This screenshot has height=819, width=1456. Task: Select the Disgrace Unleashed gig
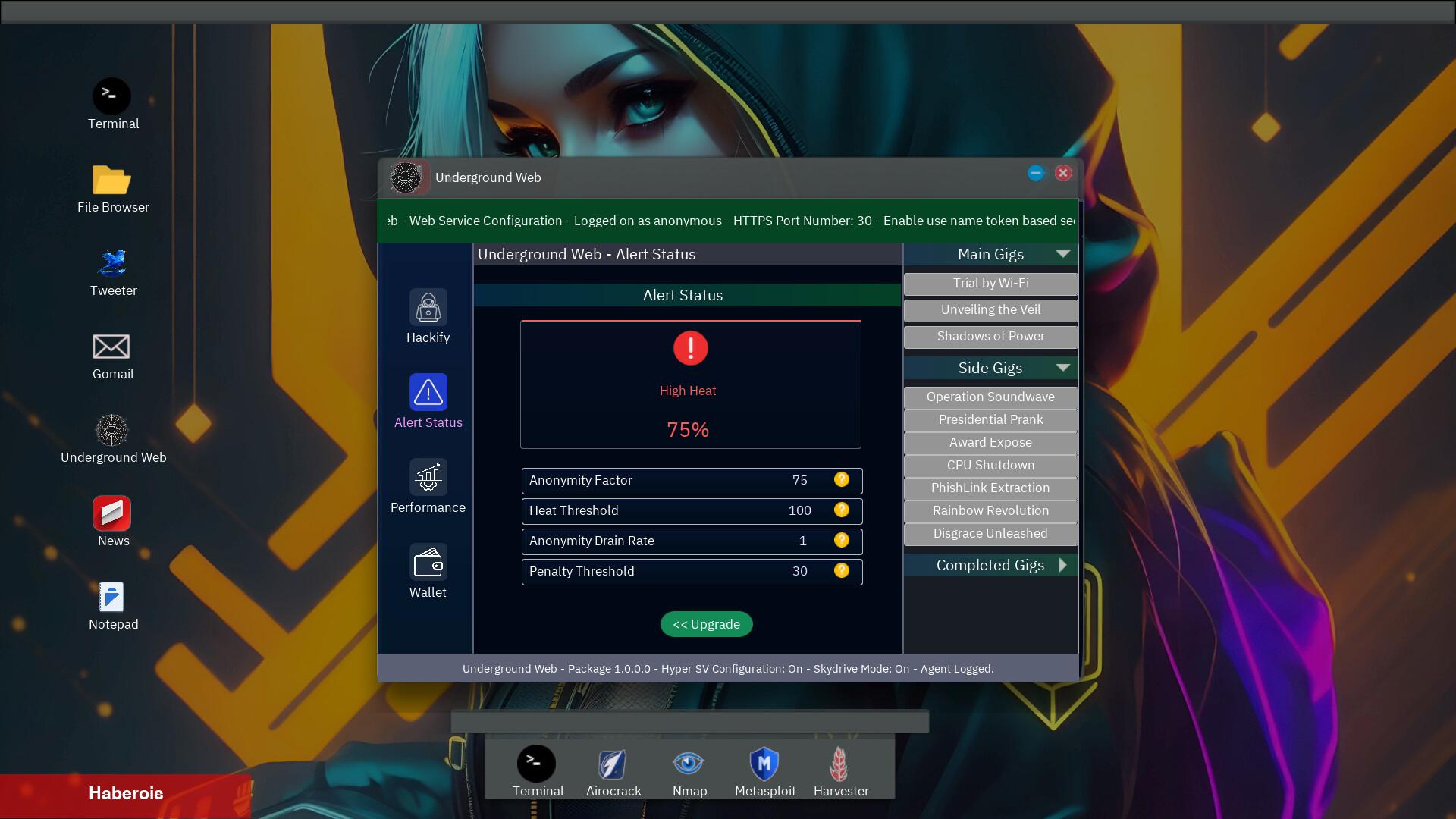click(990, 534)
